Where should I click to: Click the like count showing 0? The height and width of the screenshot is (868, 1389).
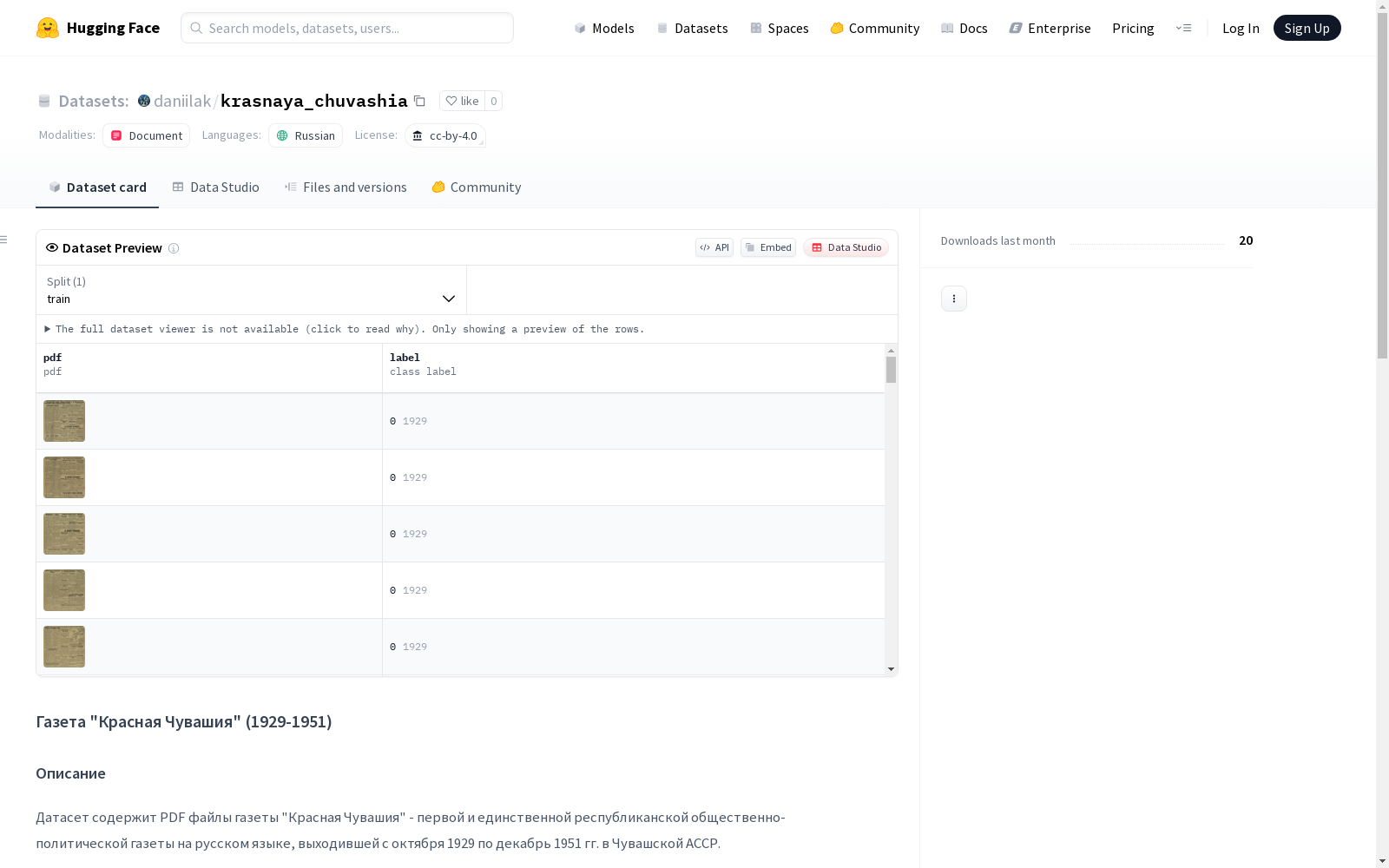493,101
